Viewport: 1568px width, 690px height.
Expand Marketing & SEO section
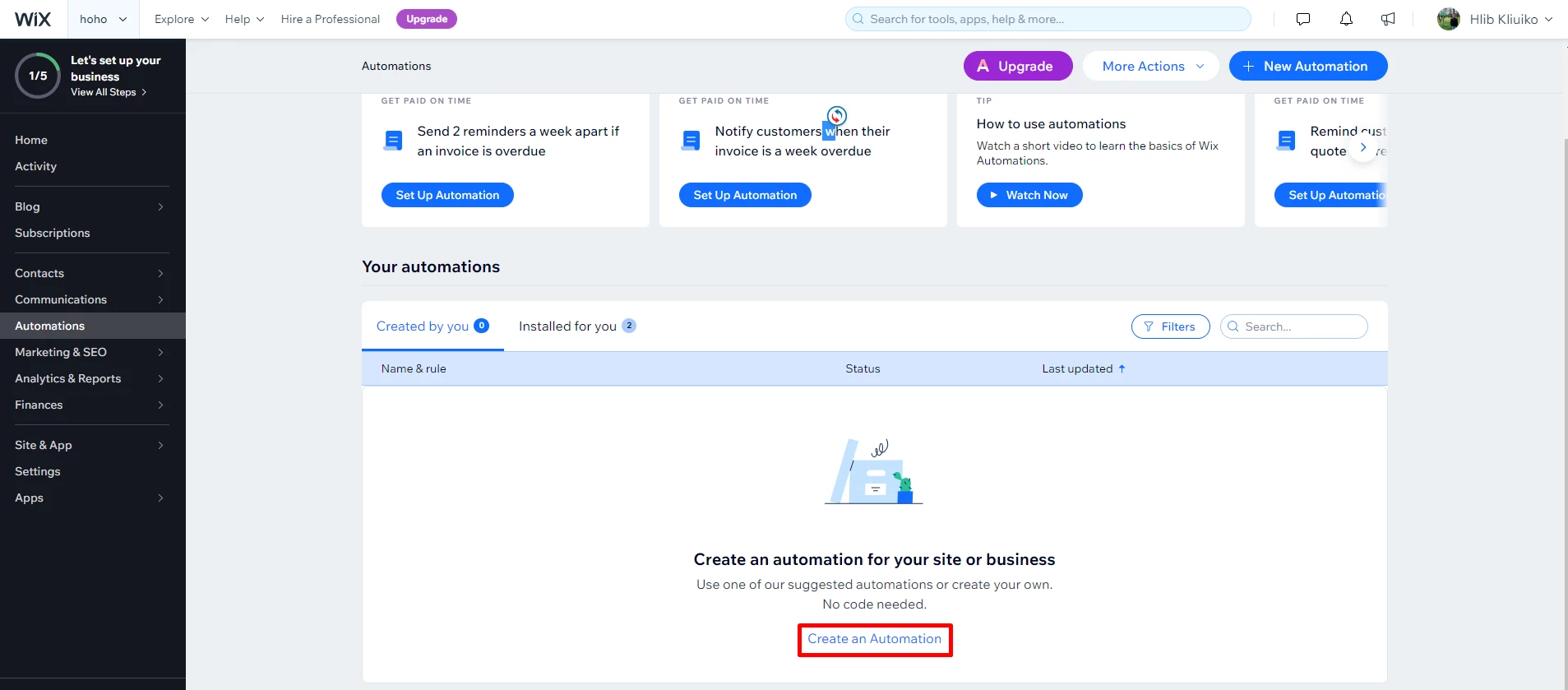click(x=93, y=352)
